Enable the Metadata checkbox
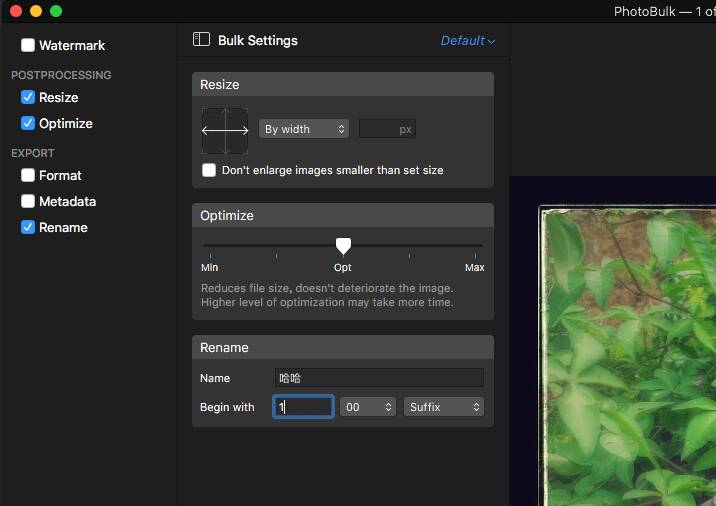Screen dimensions: 716x506 pos(28,201)
